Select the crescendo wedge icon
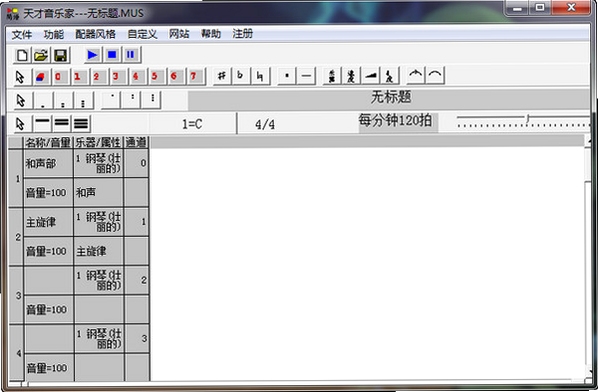 coord(370,76)
